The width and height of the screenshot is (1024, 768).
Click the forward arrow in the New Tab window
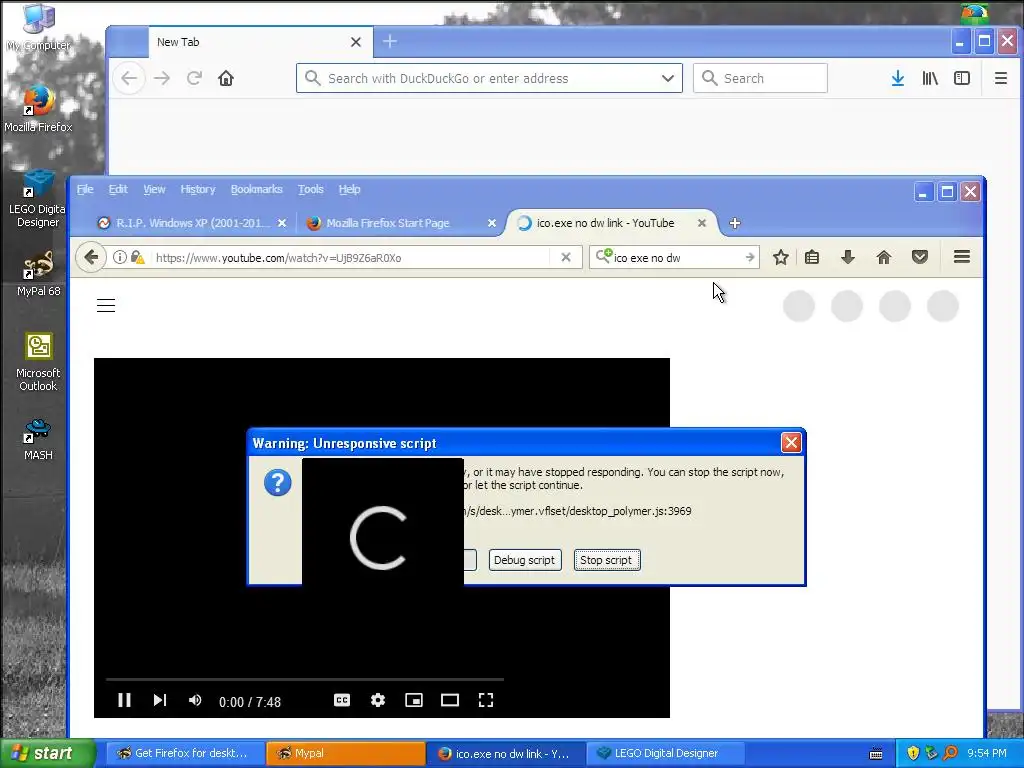tap(162, 78)
